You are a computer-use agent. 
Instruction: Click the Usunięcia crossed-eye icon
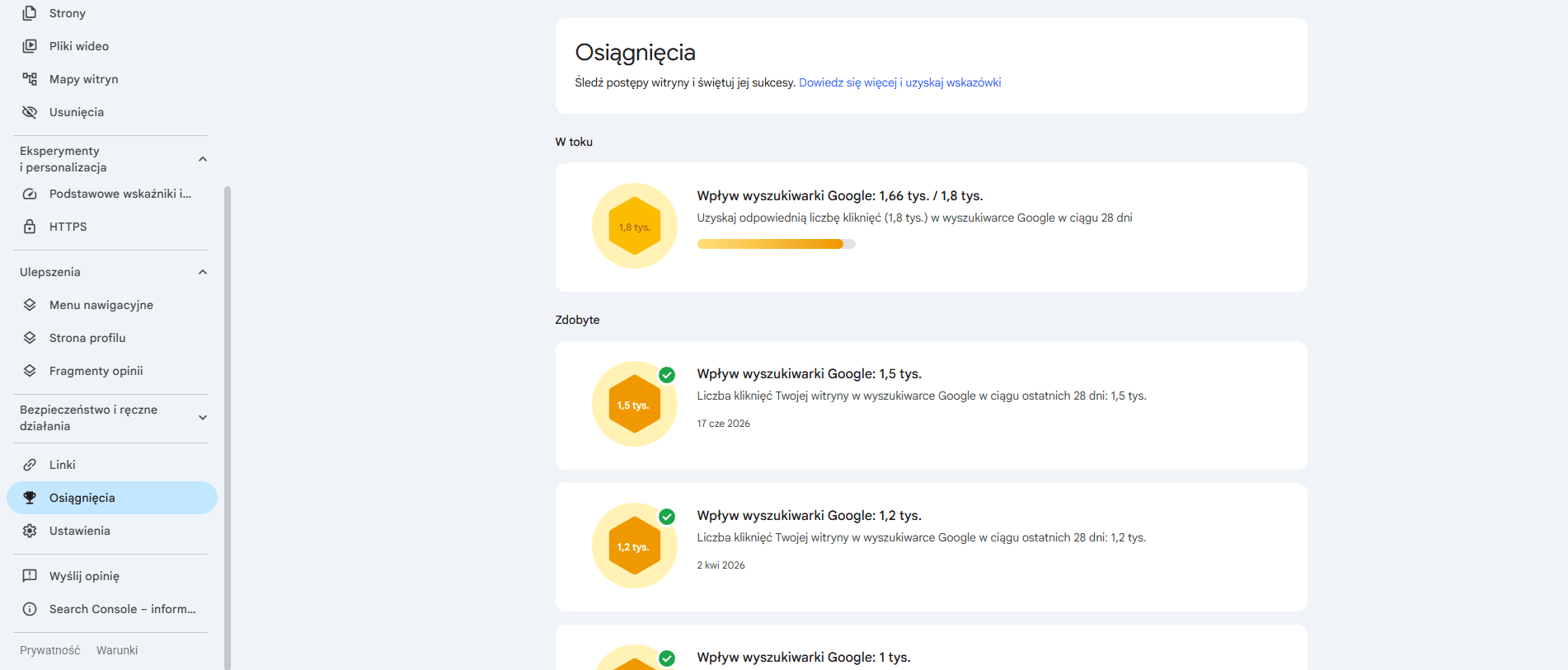click(30, 112)
